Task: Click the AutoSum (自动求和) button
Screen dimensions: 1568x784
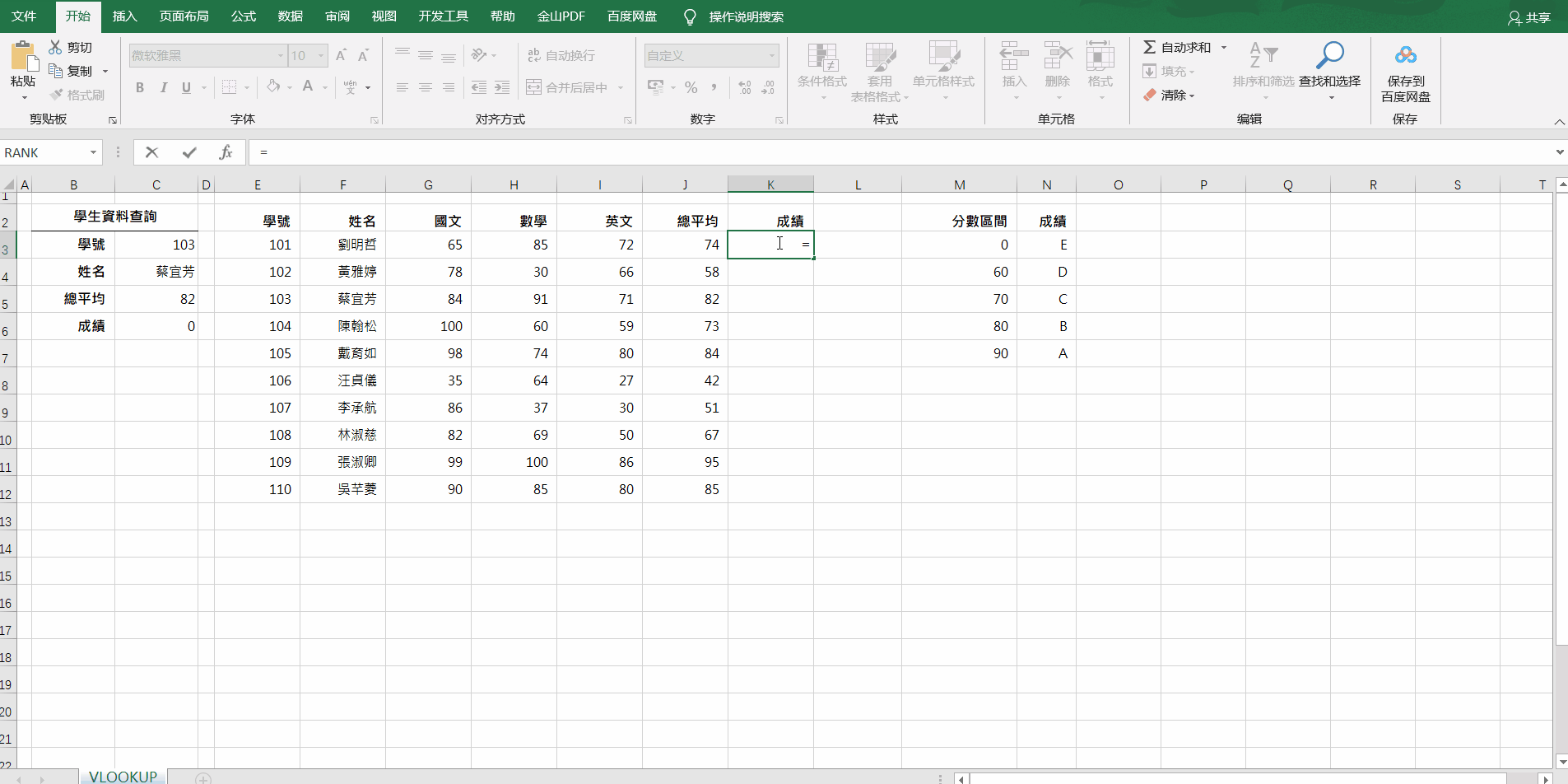Action: 1177,47
